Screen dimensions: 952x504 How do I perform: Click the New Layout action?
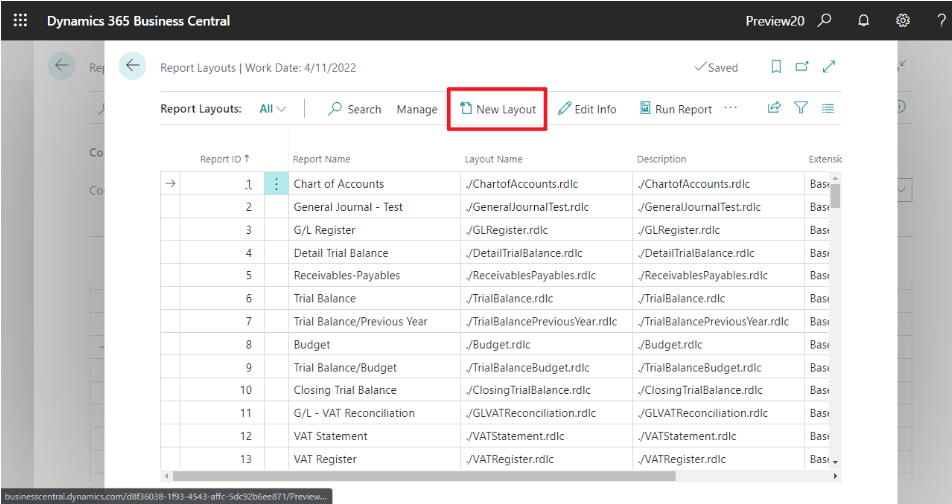click(x=498, y=109)
